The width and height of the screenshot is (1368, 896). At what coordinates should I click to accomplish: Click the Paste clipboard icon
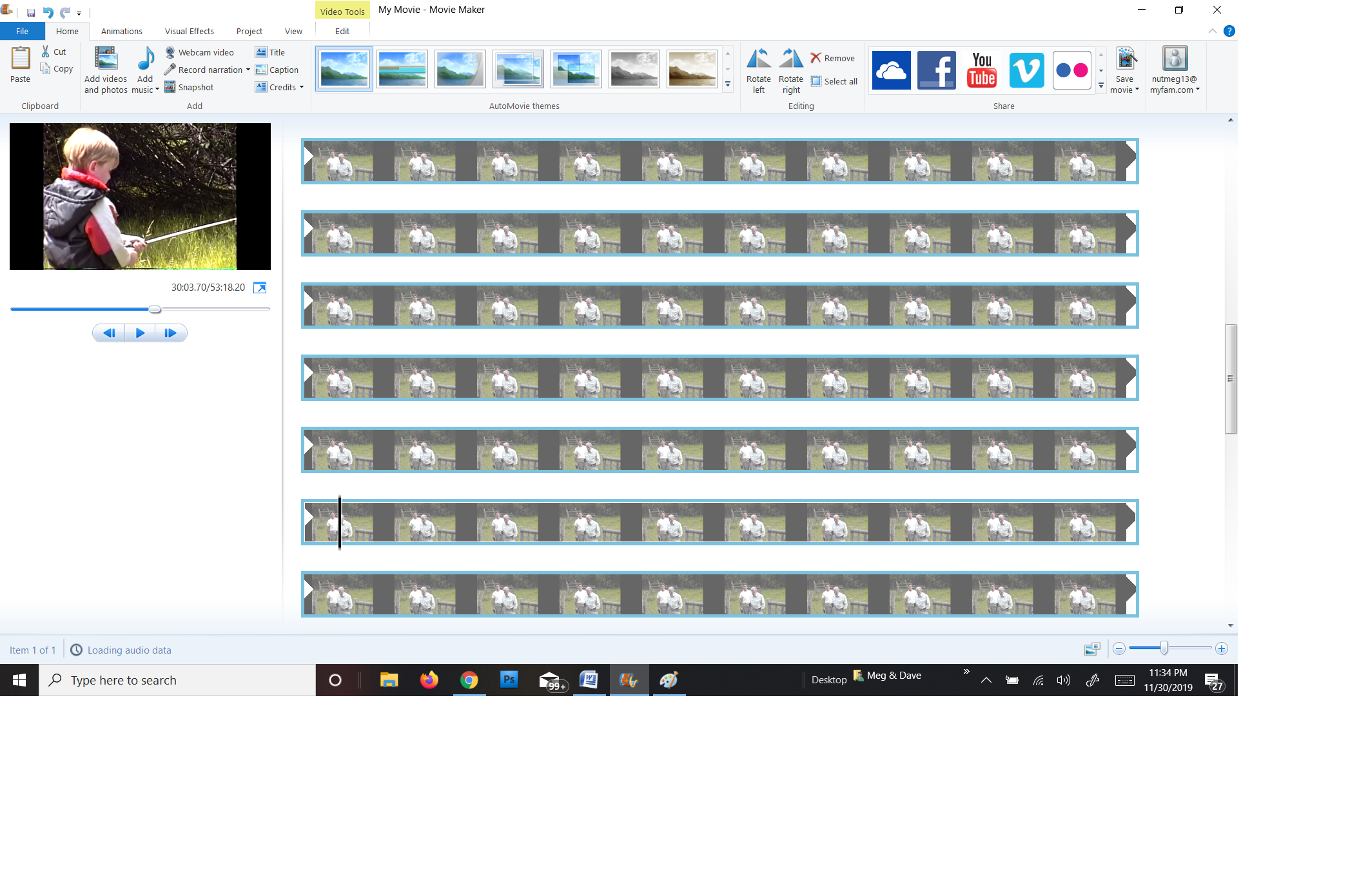(x=20, y=59)
